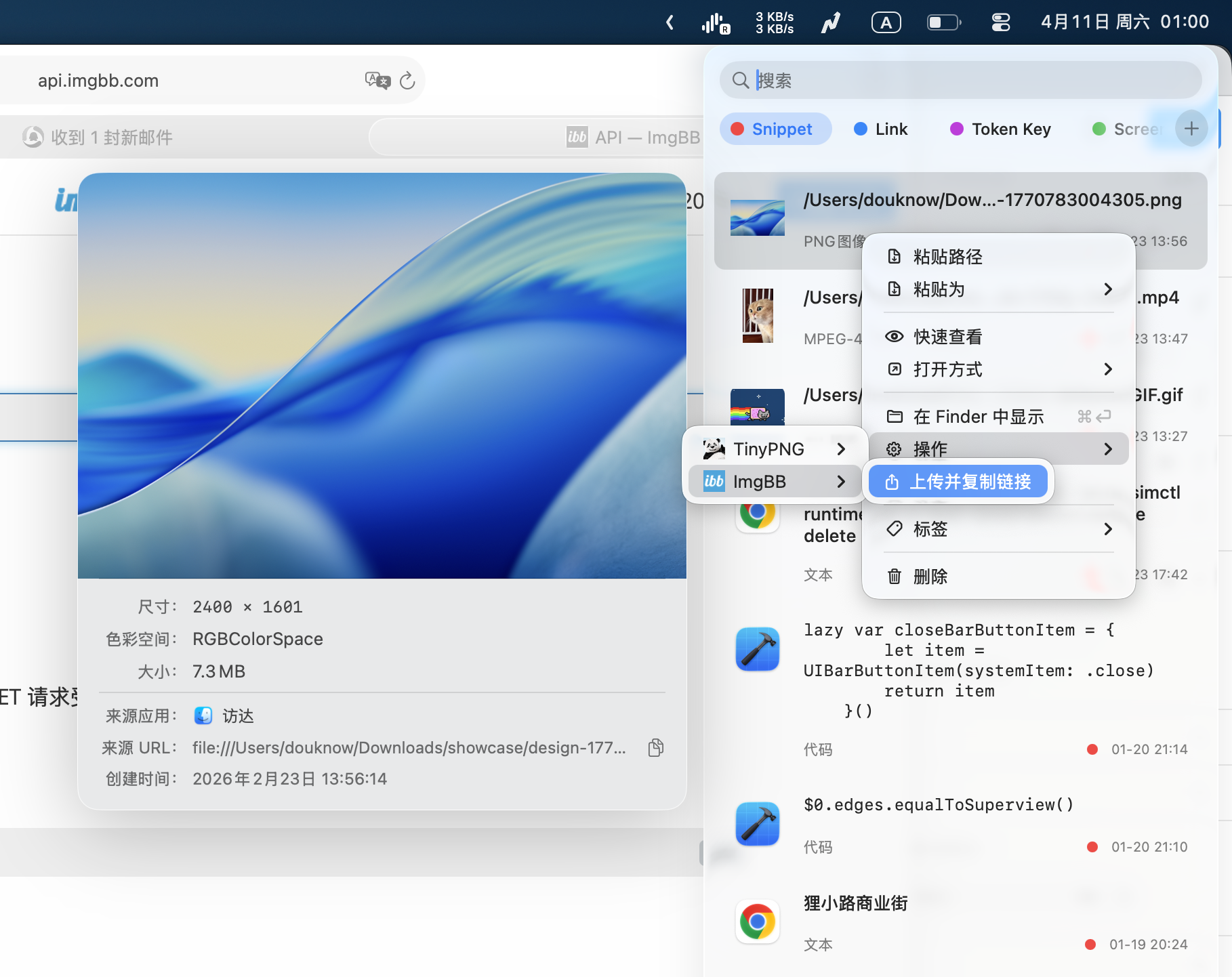Click the copy icon beside the source URL
Image resolution: width=1232 pixels, height=977 pixels.
pyautogui.click(x=655, y=747)
